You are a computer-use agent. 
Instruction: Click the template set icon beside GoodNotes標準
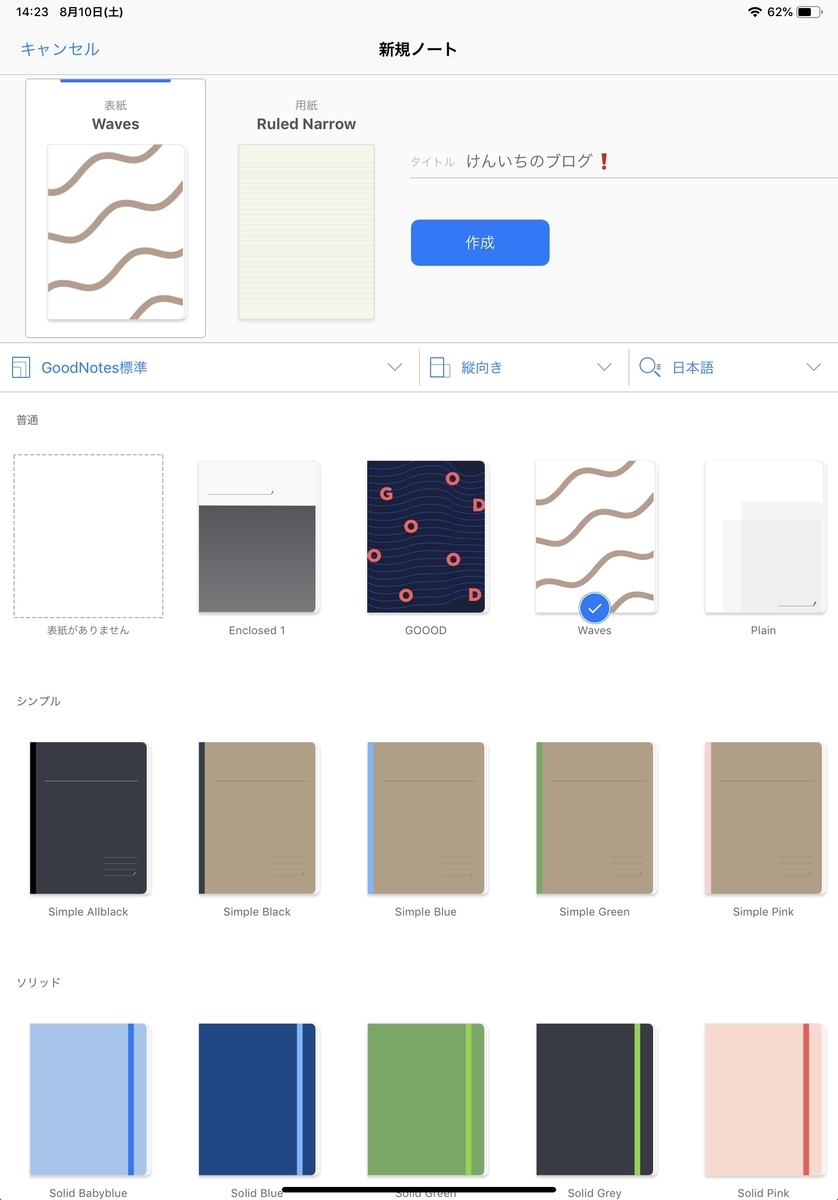pyautogui.click(x=21, y=367)
